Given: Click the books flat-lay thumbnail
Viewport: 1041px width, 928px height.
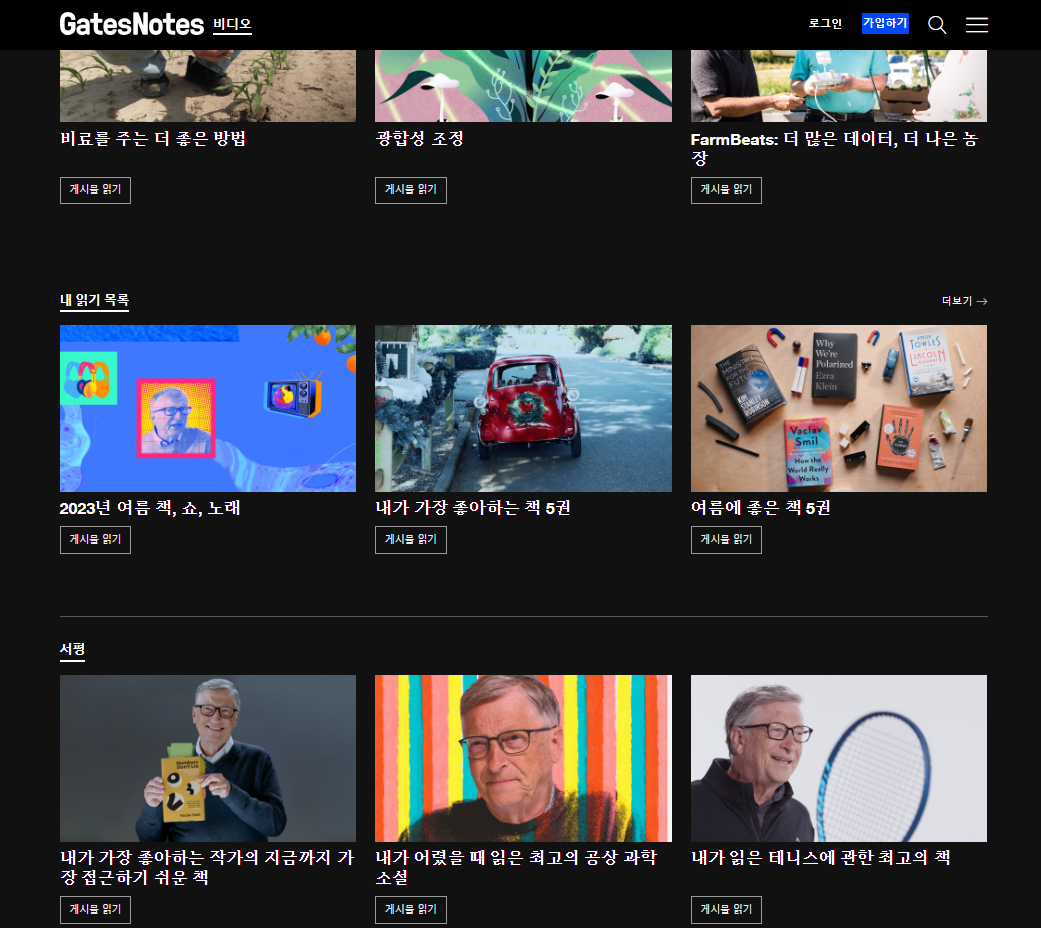Looking at the screenshot, I should (x=839, y=408).
